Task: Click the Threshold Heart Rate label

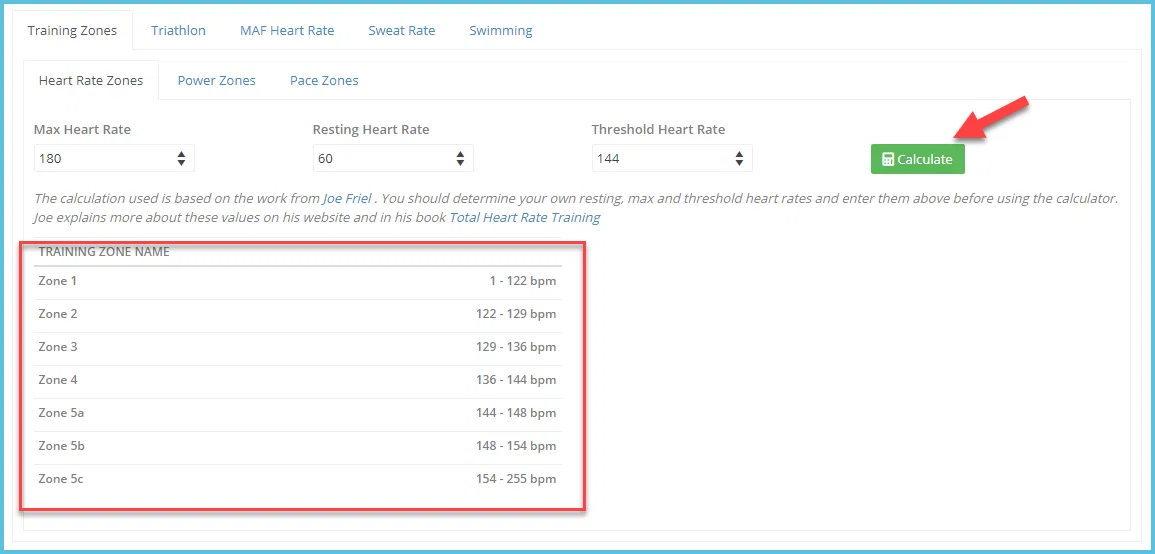Action: [659, 130]
